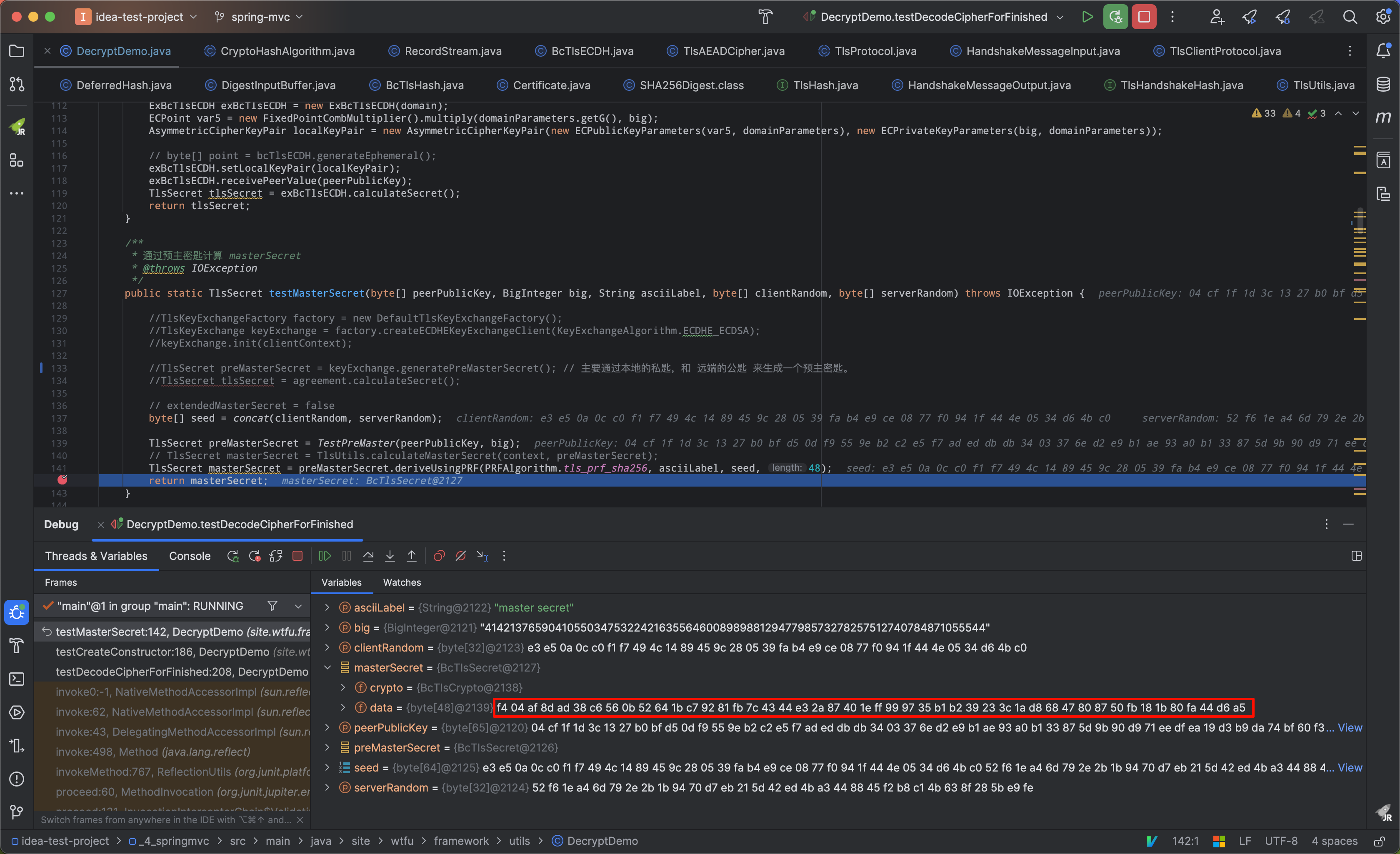Open the Git tool window icon
Viewport: 1400px width, 854px height.
(17, 812)
